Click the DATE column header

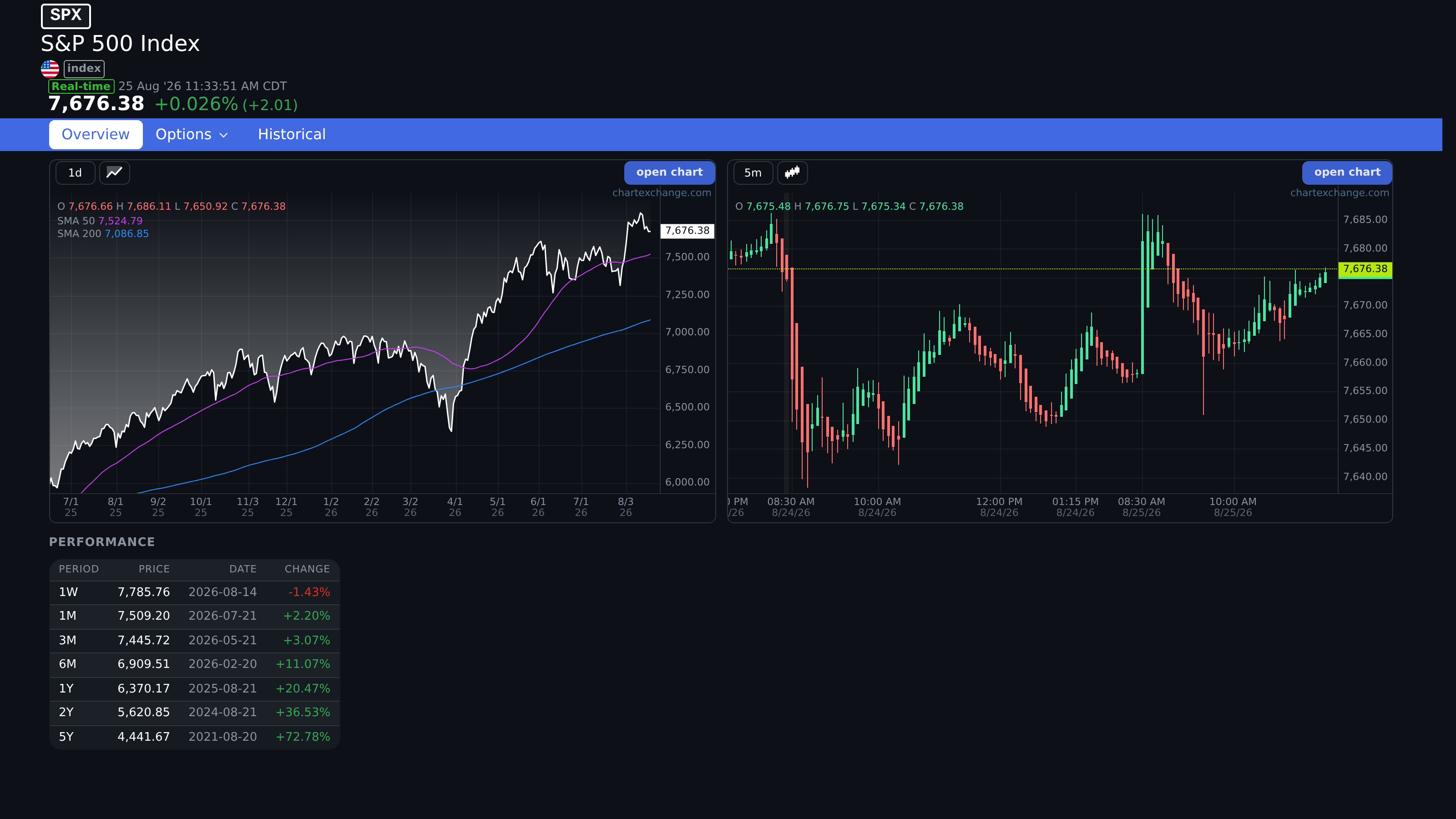pos(243,569)
